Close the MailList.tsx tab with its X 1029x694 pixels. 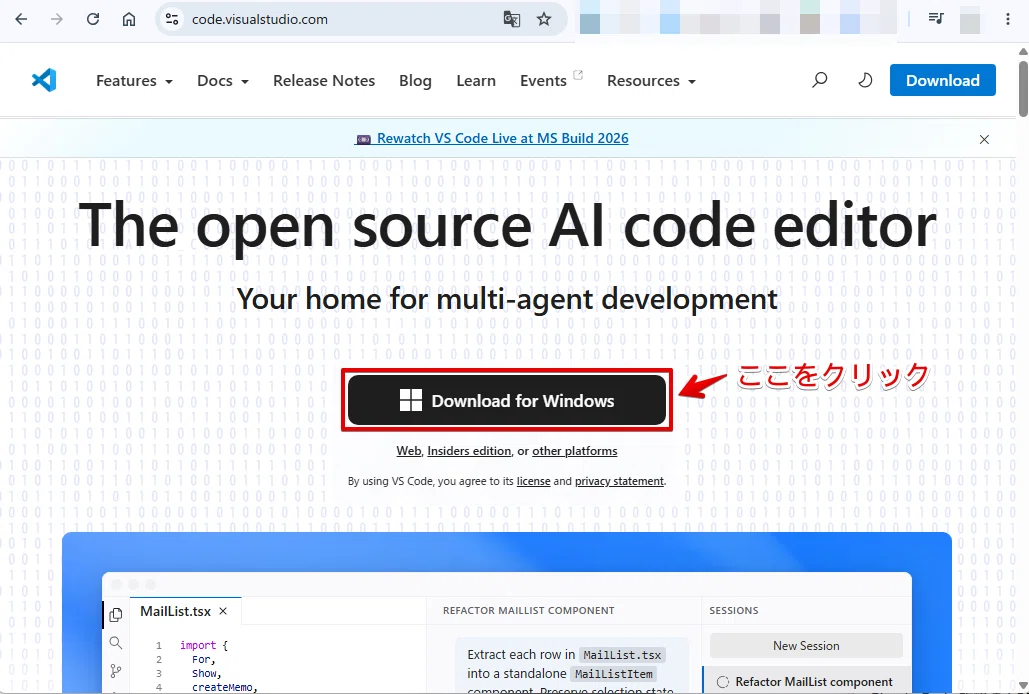click(223, 611)
